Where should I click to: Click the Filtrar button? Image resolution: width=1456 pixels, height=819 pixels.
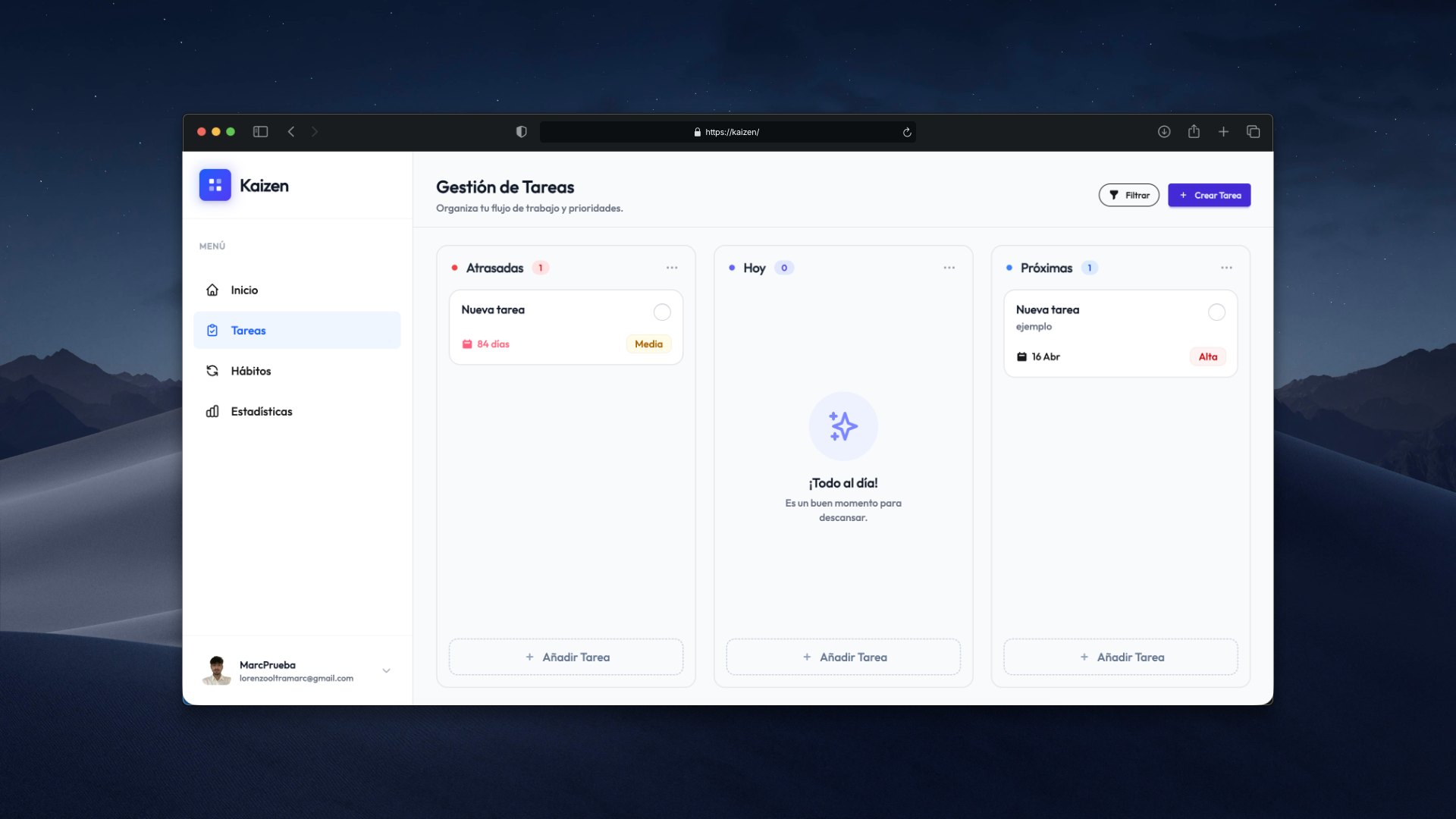pyautogui.click(x=1128, y=195)
